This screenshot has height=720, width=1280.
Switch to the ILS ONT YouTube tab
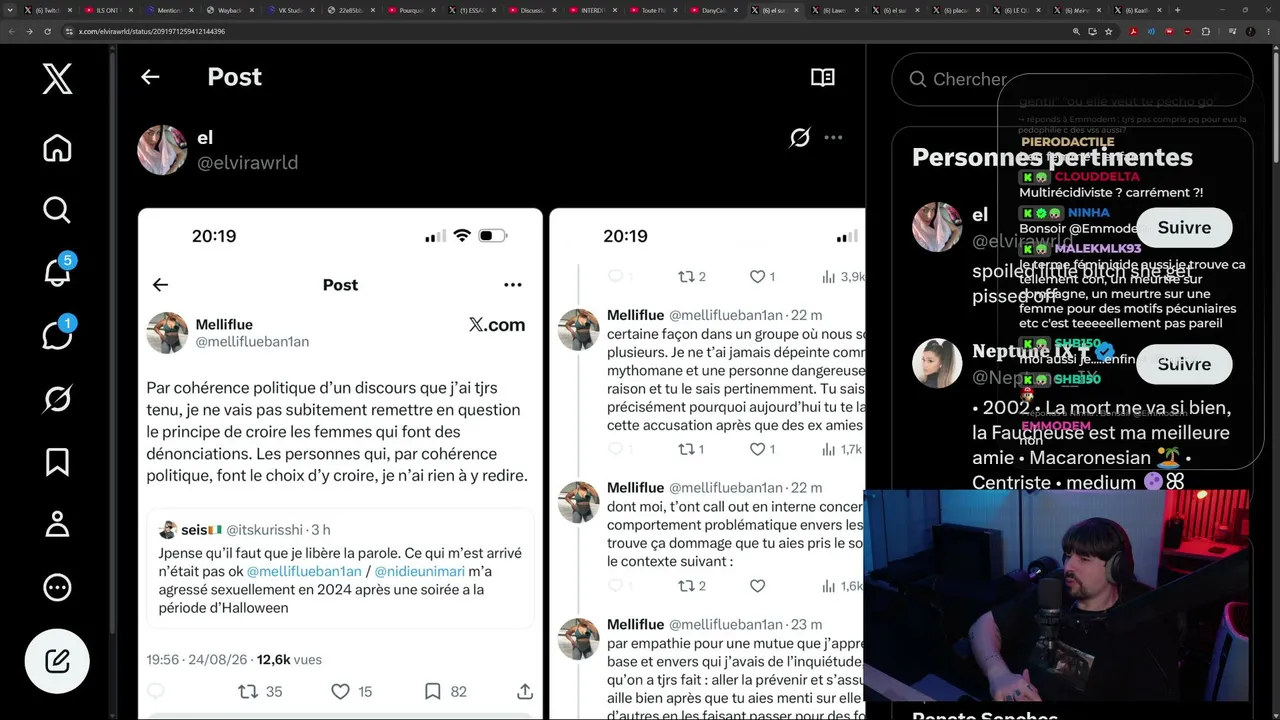coord(107,10)
